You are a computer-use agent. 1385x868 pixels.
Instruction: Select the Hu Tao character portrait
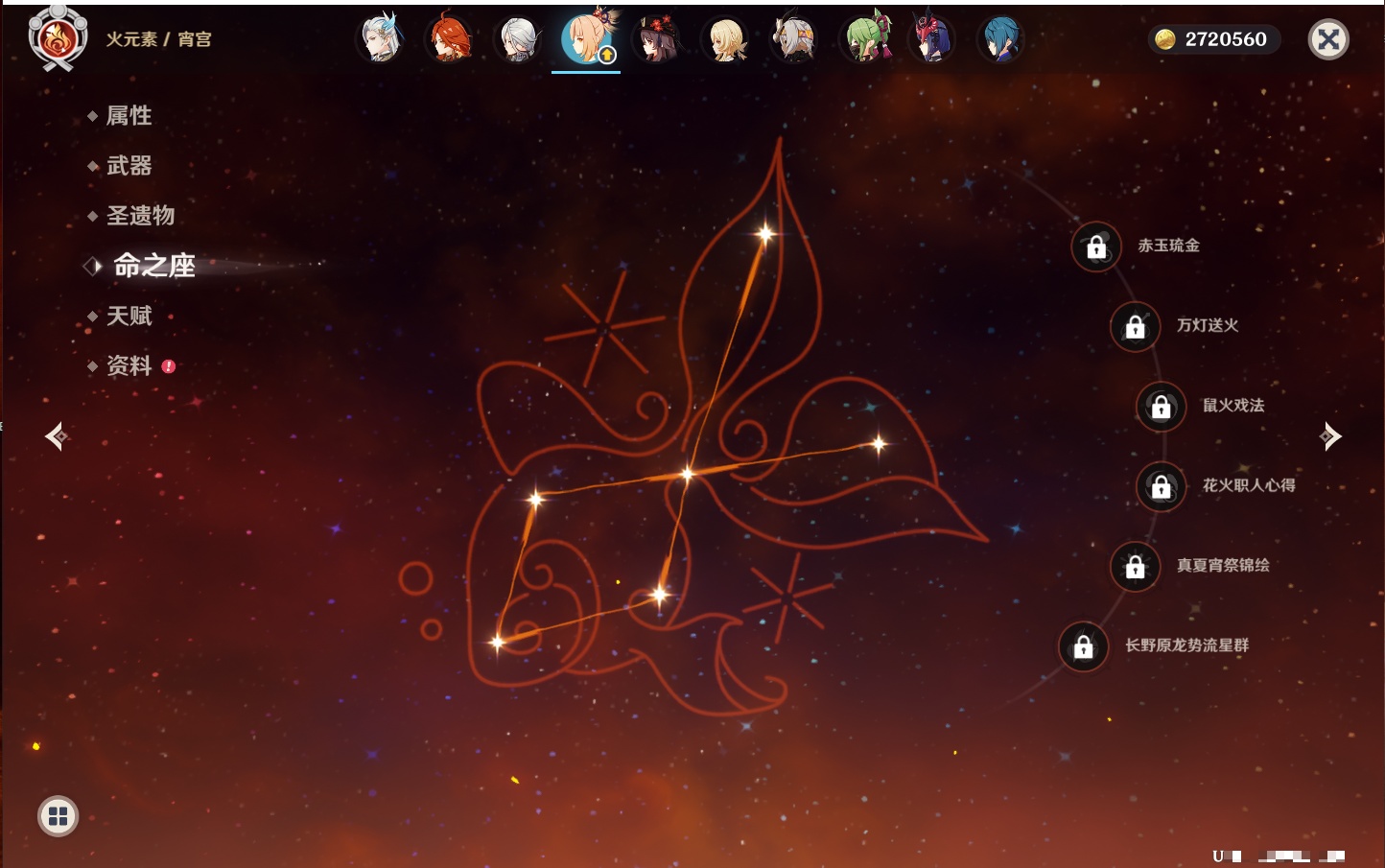click(657, 40)
